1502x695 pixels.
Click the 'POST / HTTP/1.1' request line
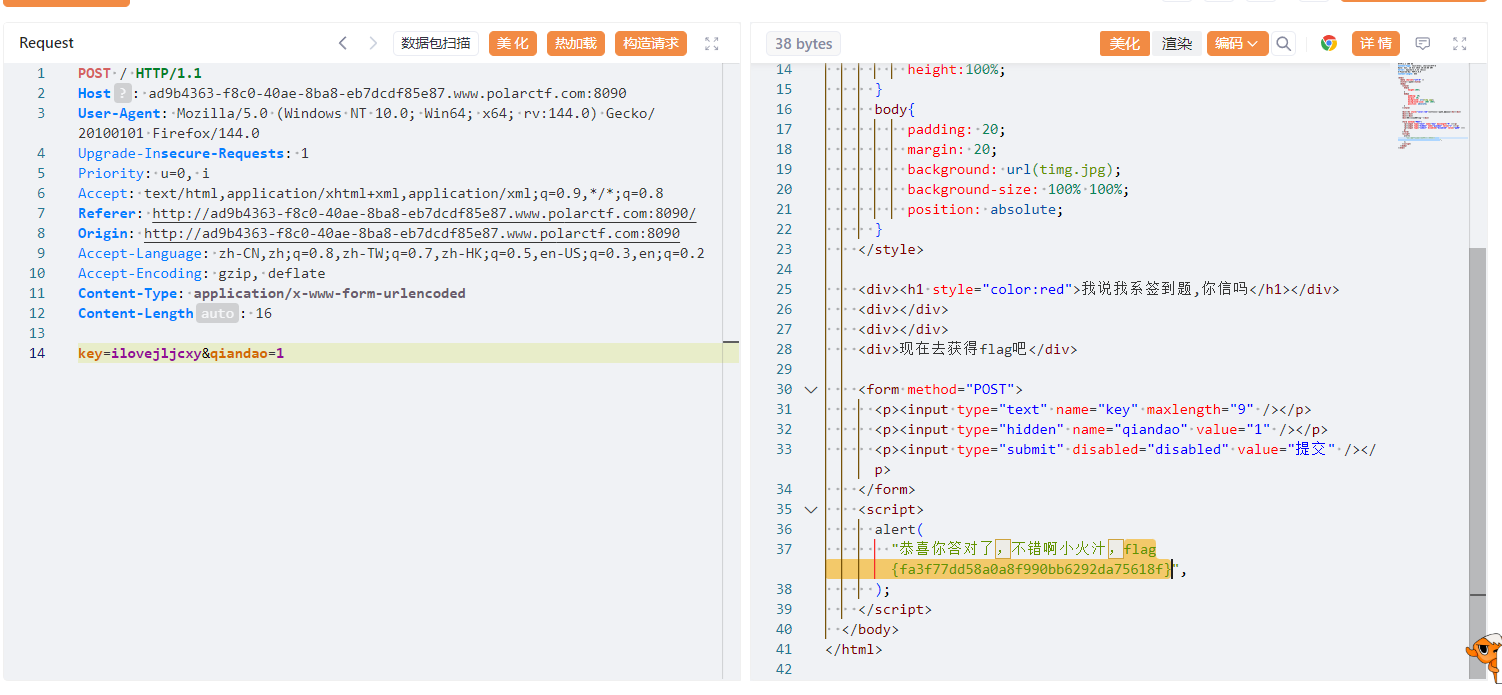tap(140, 73)
